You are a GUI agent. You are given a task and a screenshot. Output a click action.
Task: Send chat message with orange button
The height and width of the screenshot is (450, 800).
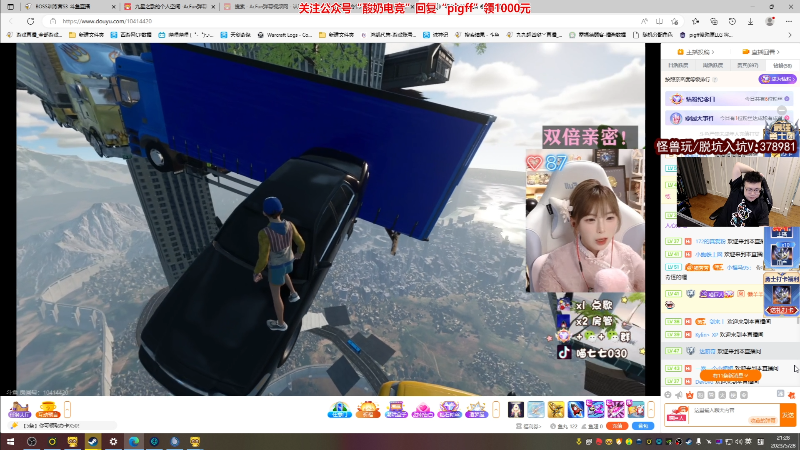[788, 415]
